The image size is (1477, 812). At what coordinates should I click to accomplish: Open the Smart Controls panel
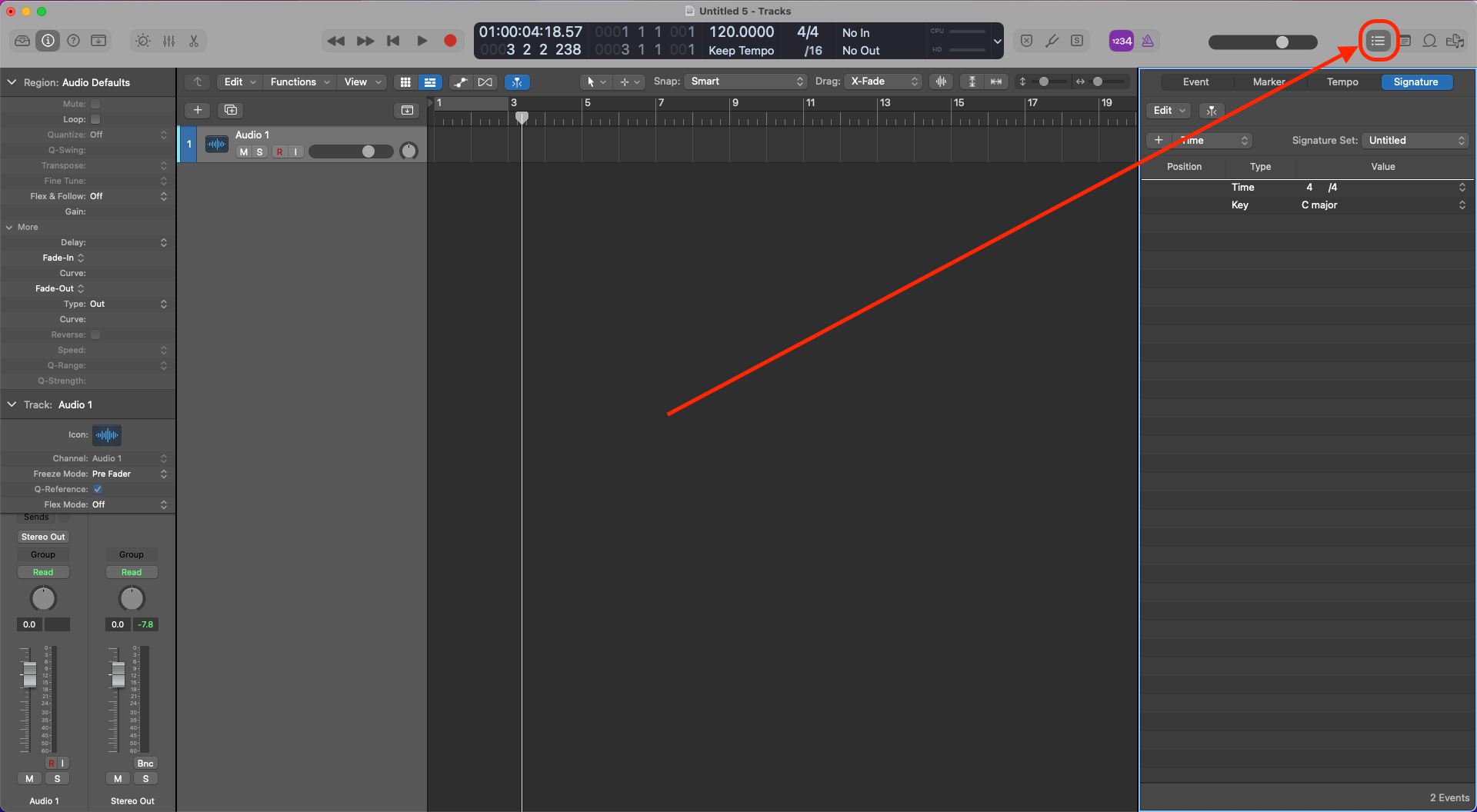point(142,41)
